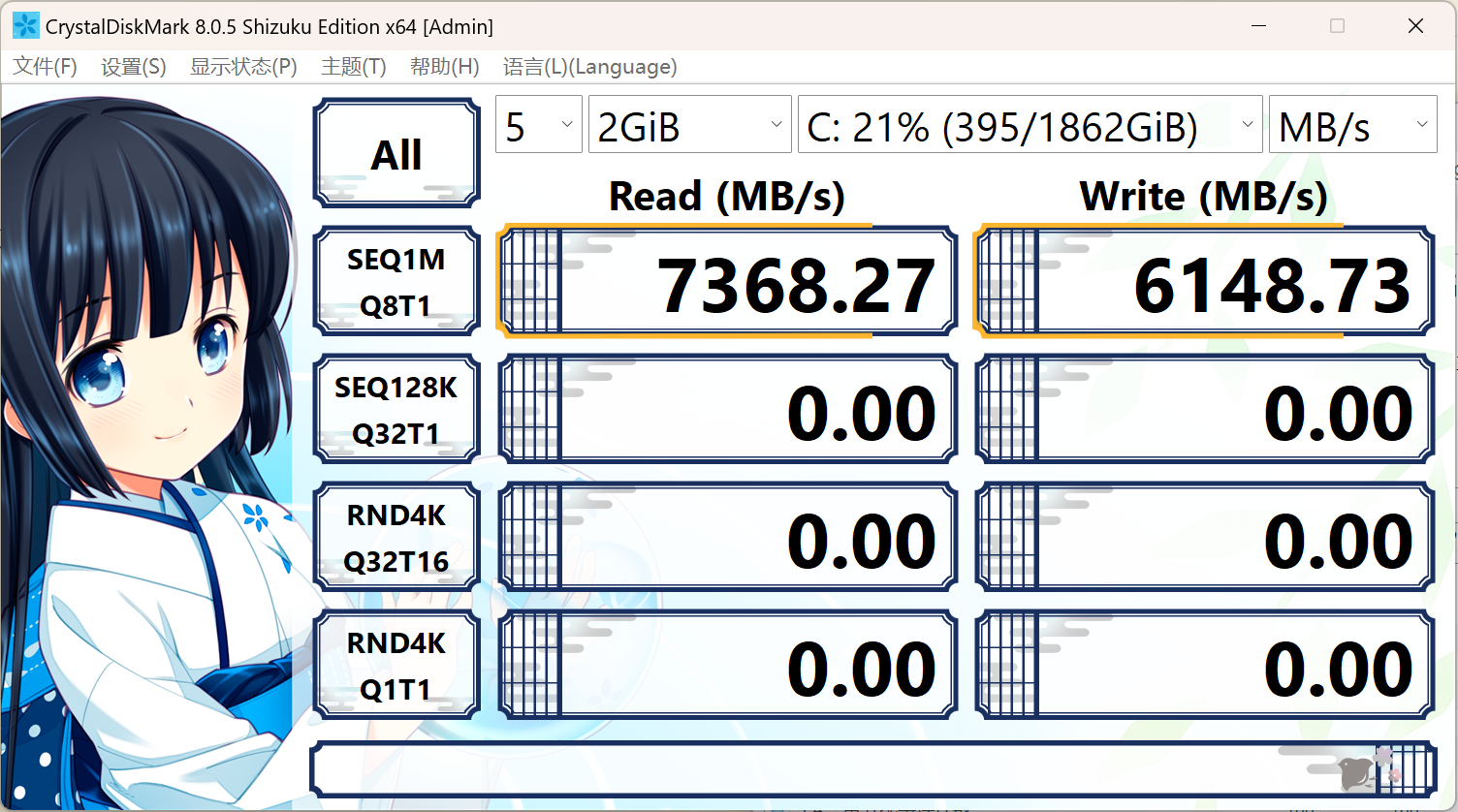This screenshot has width=1458, height=812.
Task: Change the MB/s unit dropdown
Action: 1352,125
